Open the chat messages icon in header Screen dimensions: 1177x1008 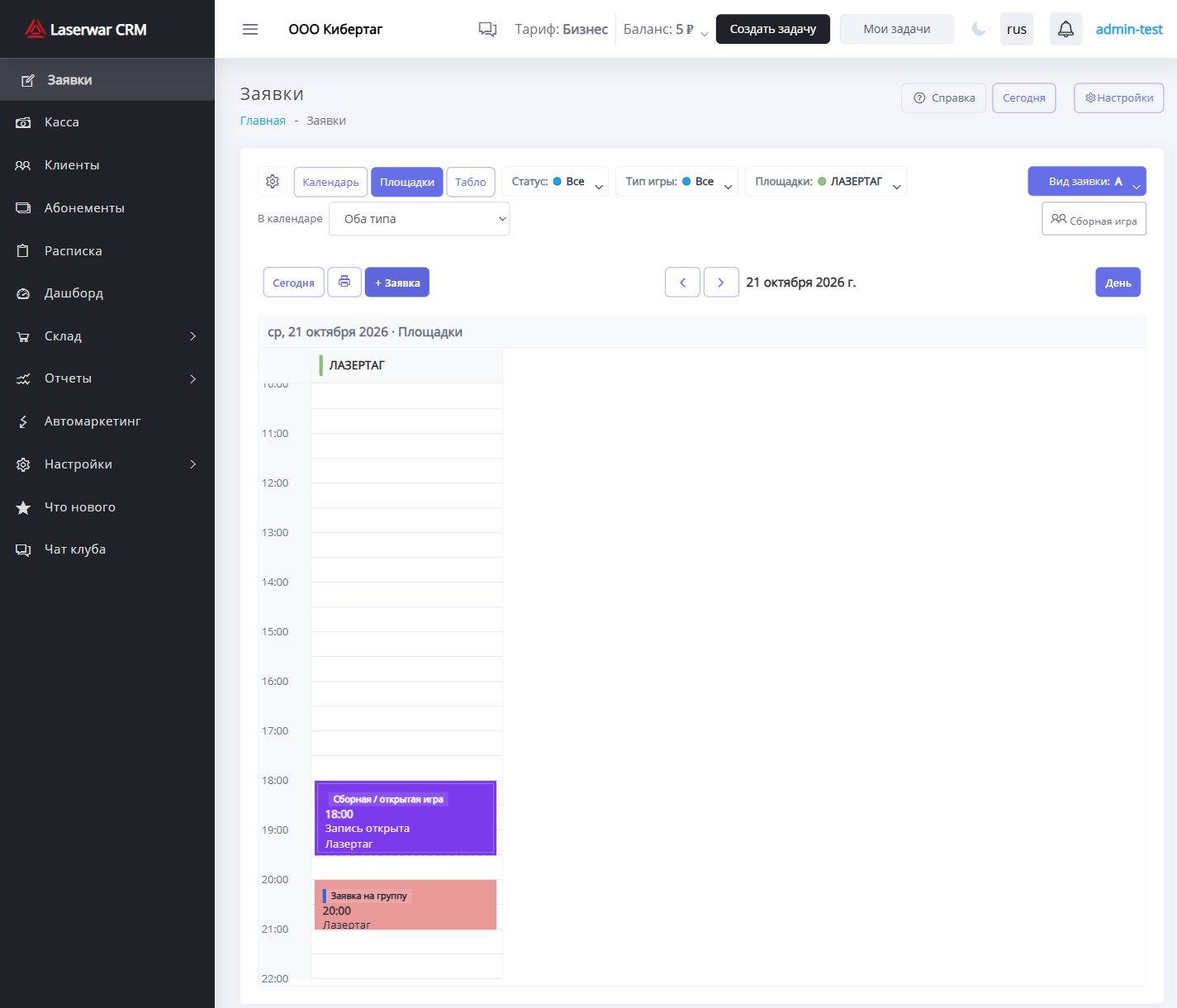[488, 29]
